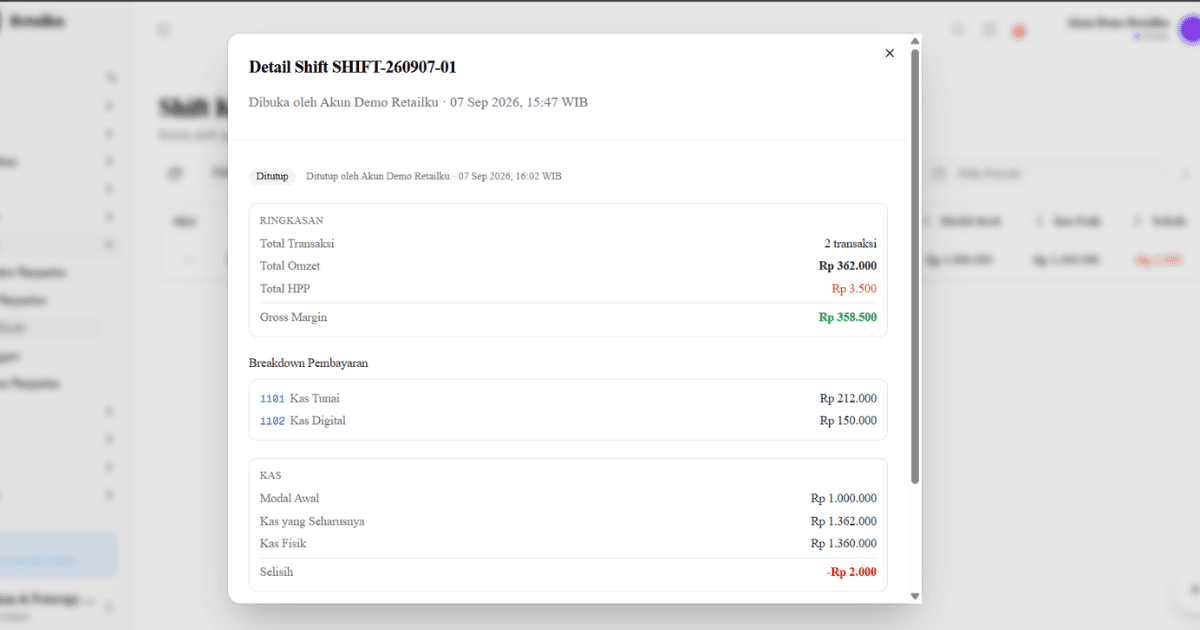Viewport: 1200px width, 630px height.
Task: Click the scrollbar down arrow in dialog
Action: 915,596
